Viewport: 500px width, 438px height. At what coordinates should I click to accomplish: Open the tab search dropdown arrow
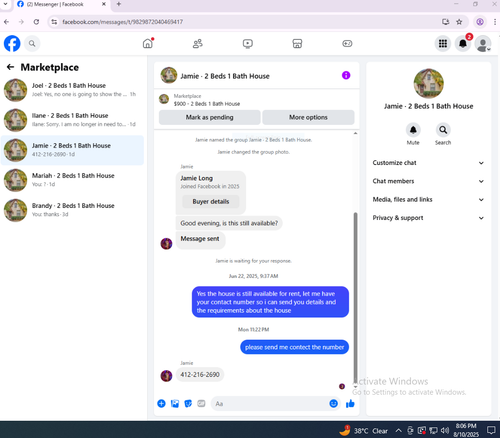click(5, 4)
